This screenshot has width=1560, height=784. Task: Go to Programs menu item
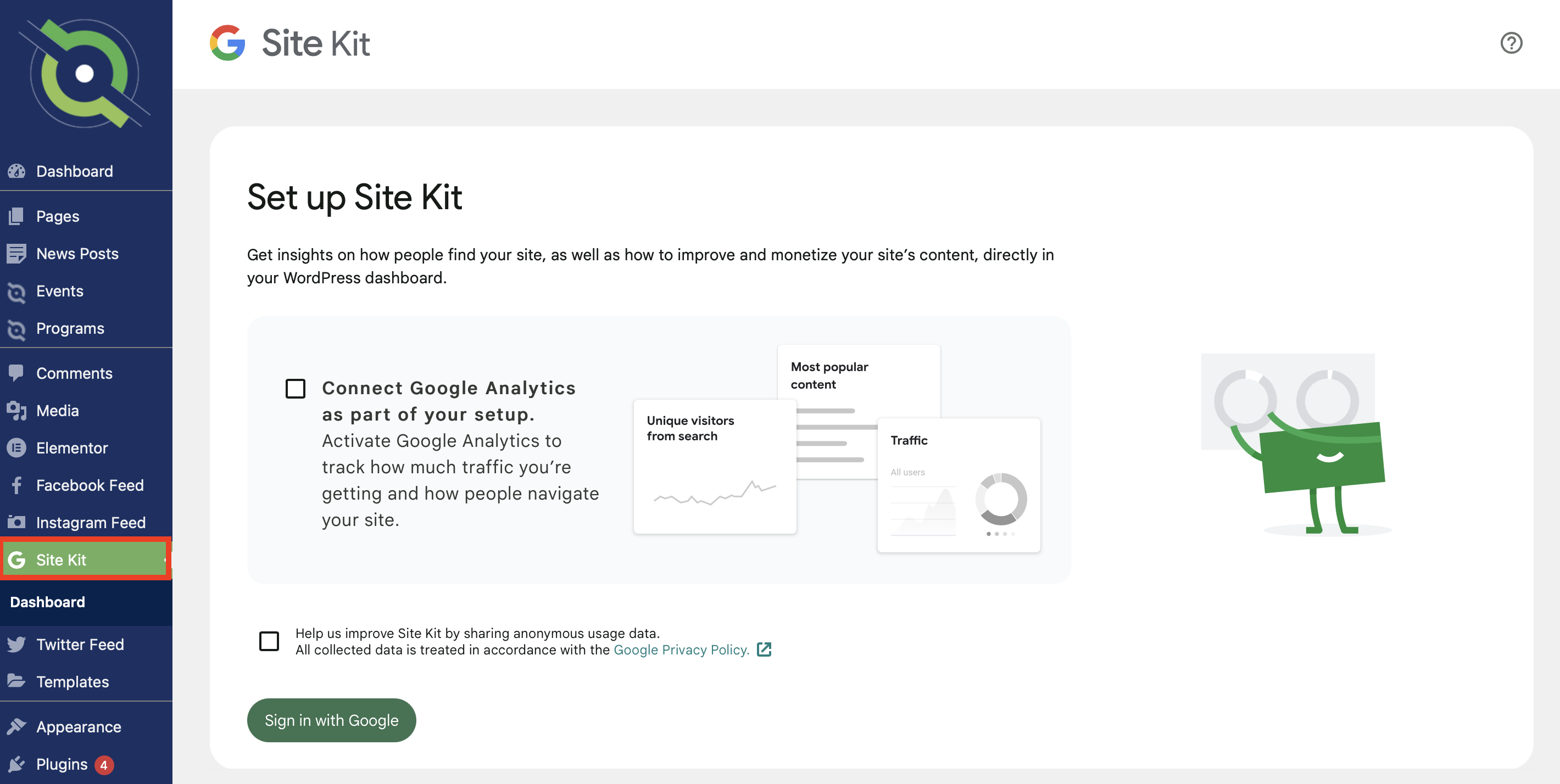pyautogui.click(x=86, y=329)
